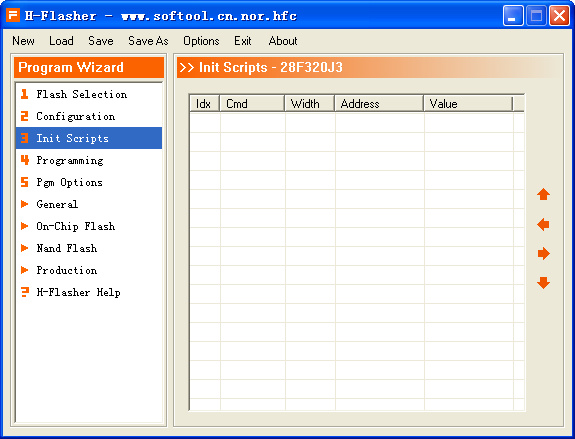Click the question mark icon beside H-Flasher Help

tap(25, 292)
